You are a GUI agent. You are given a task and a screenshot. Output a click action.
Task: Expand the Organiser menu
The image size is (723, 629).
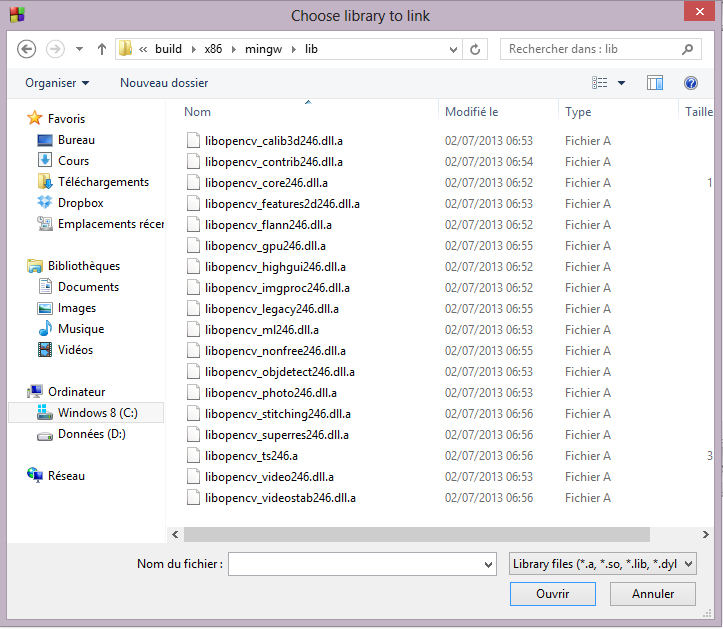pos(57,83)
